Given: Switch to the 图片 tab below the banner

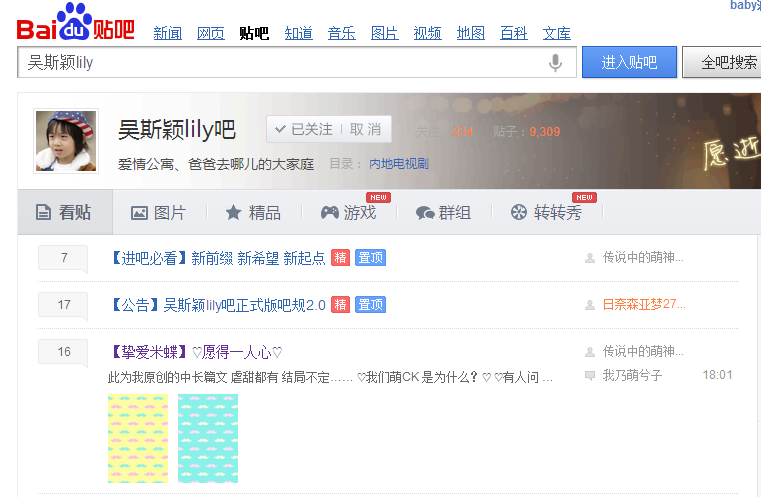Looking at the screenshot, I should click(x=158, y=213).
